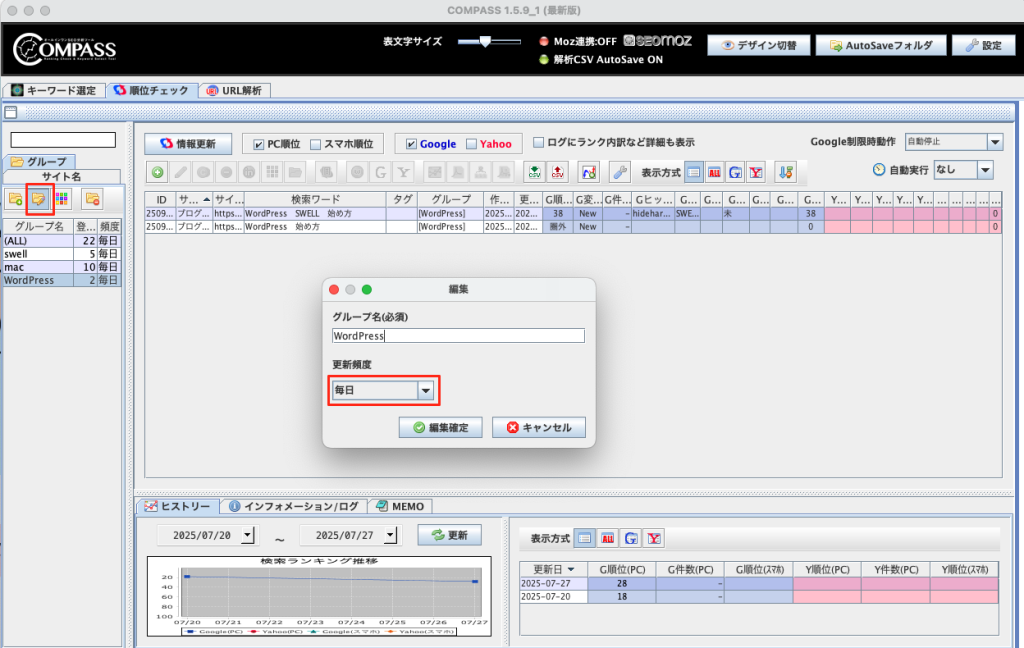The image size is (1024, 648).
Task: Click the キャンセル button in dialog
Action: tap(539, 427)
